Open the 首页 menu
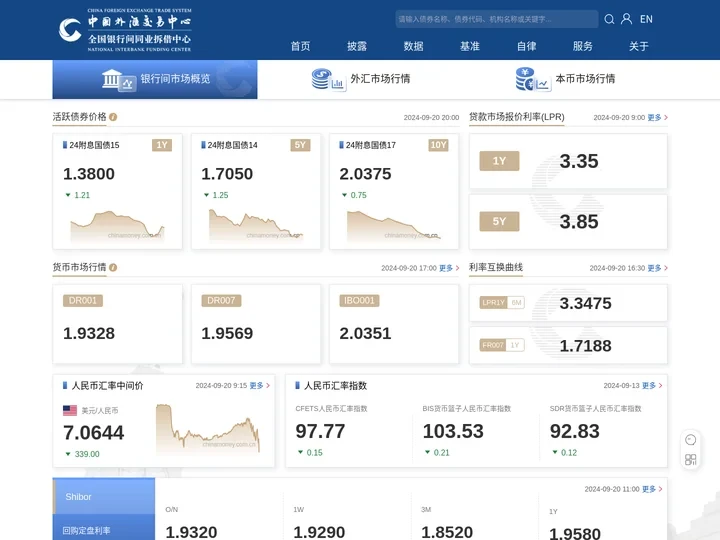The width and height of the screenshot is (720, 540). click(x=300, y=46)
